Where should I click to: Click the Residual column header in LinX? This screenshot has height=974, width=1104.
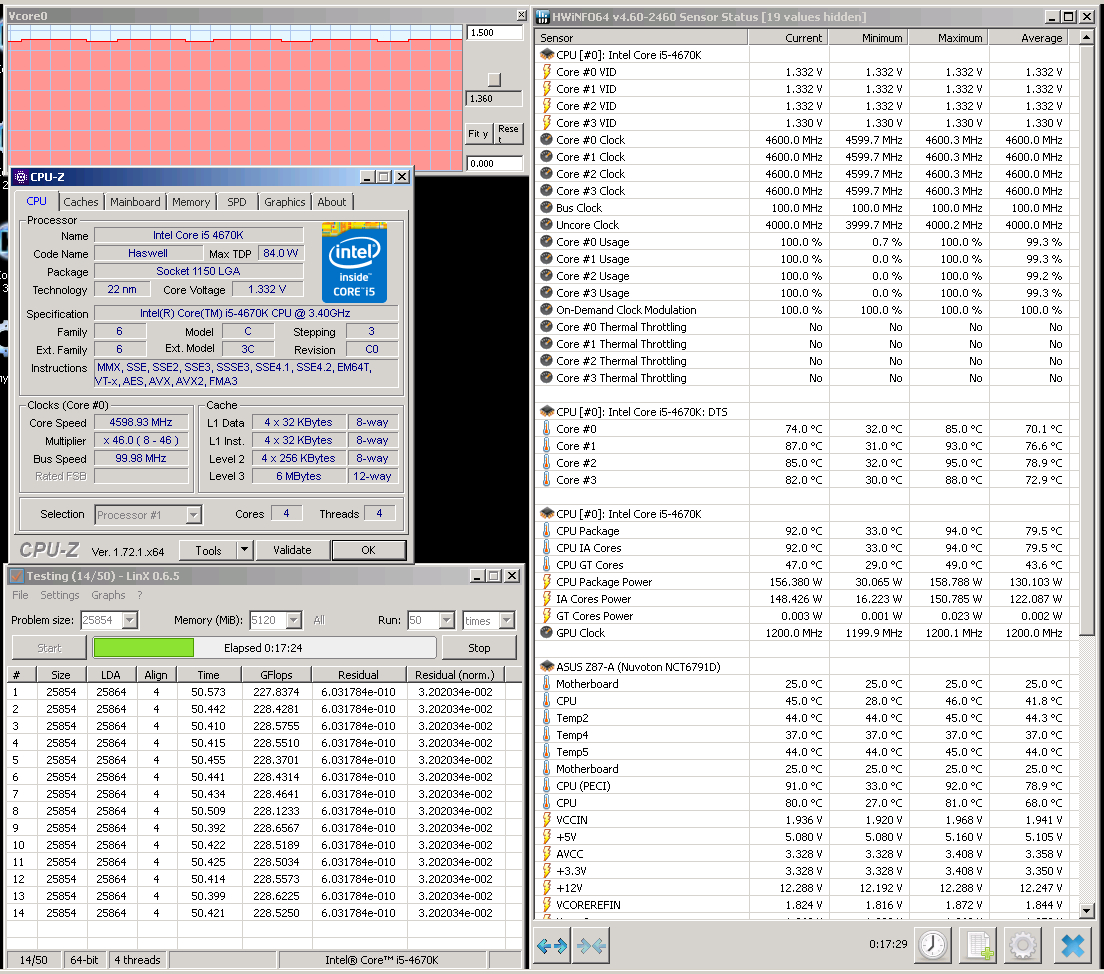(358, 675)
